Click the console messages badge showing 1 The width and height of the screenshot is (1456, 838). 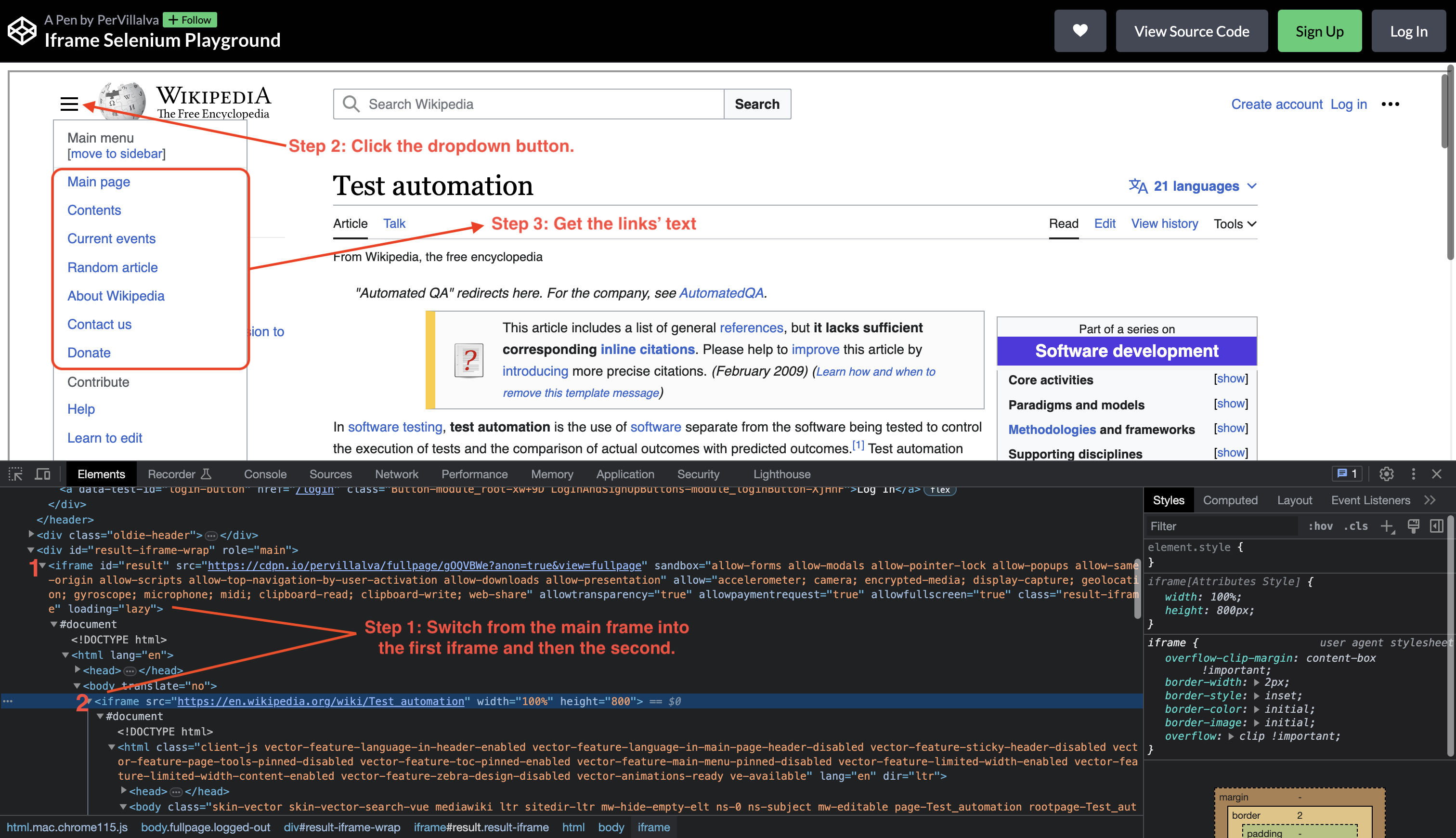(1347, 473)
